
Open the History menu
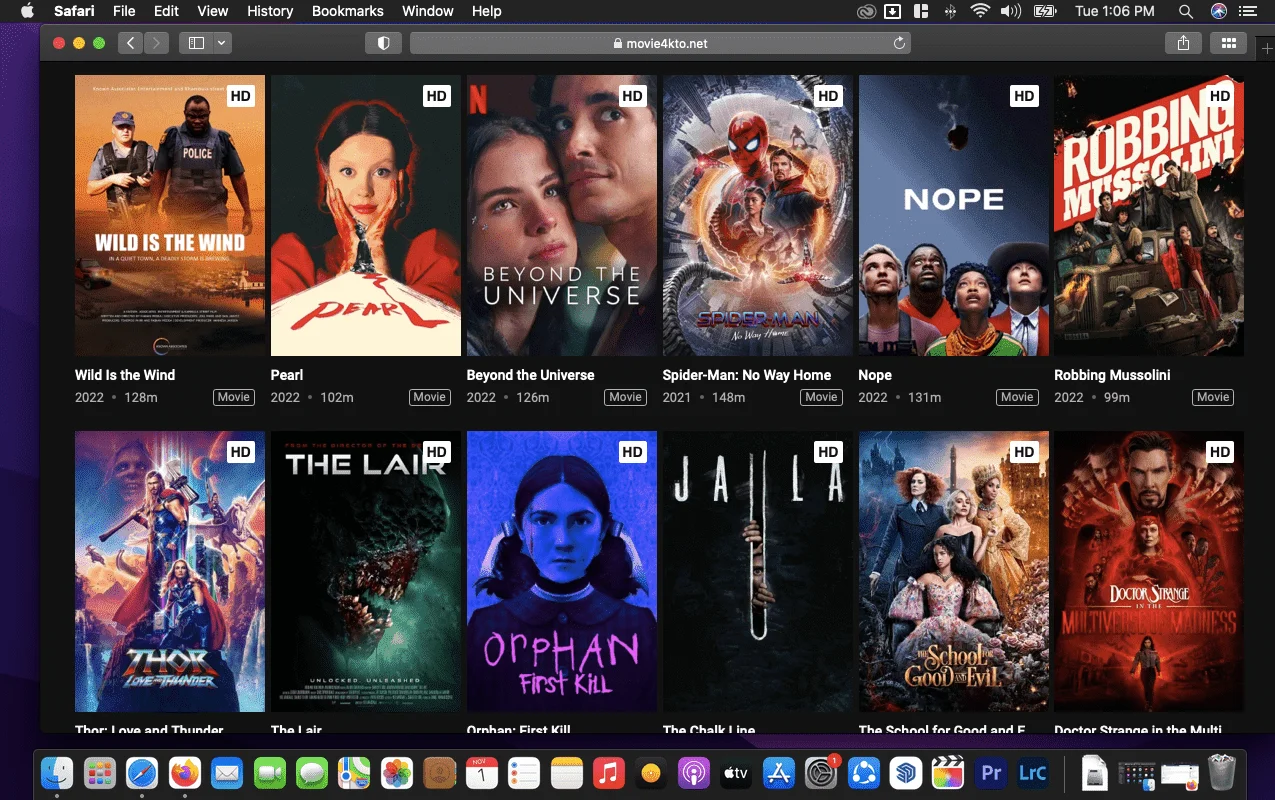pyautogui.click(x=270, y=11)
